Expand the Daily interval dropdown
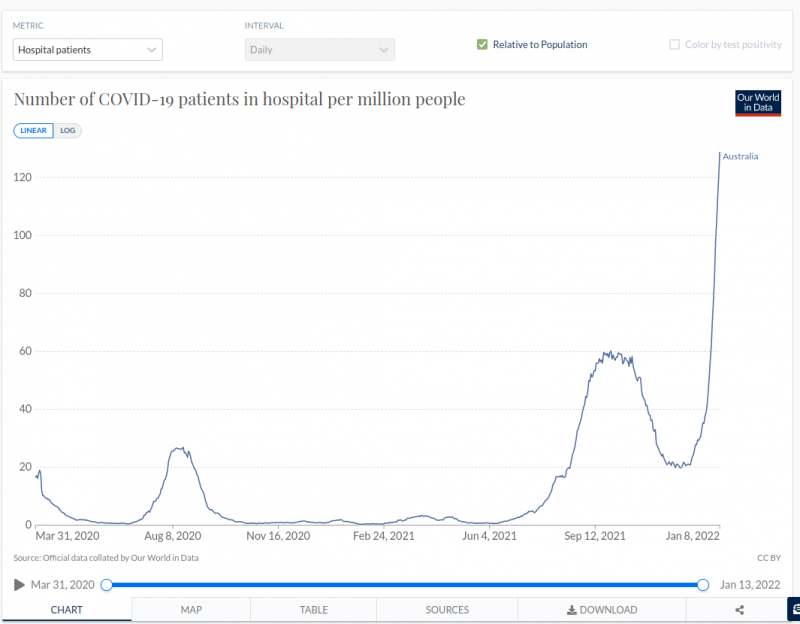This screenshot has width=800, height=624. click(x=320, y=49)
